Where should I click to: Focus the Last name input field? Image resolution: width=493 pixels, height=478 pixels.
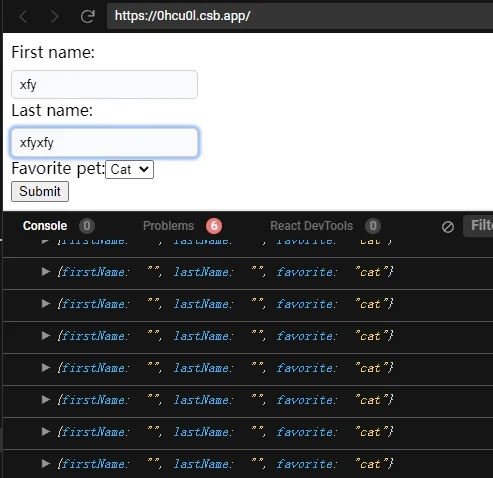pyautogui.click(x=104, y=142)
